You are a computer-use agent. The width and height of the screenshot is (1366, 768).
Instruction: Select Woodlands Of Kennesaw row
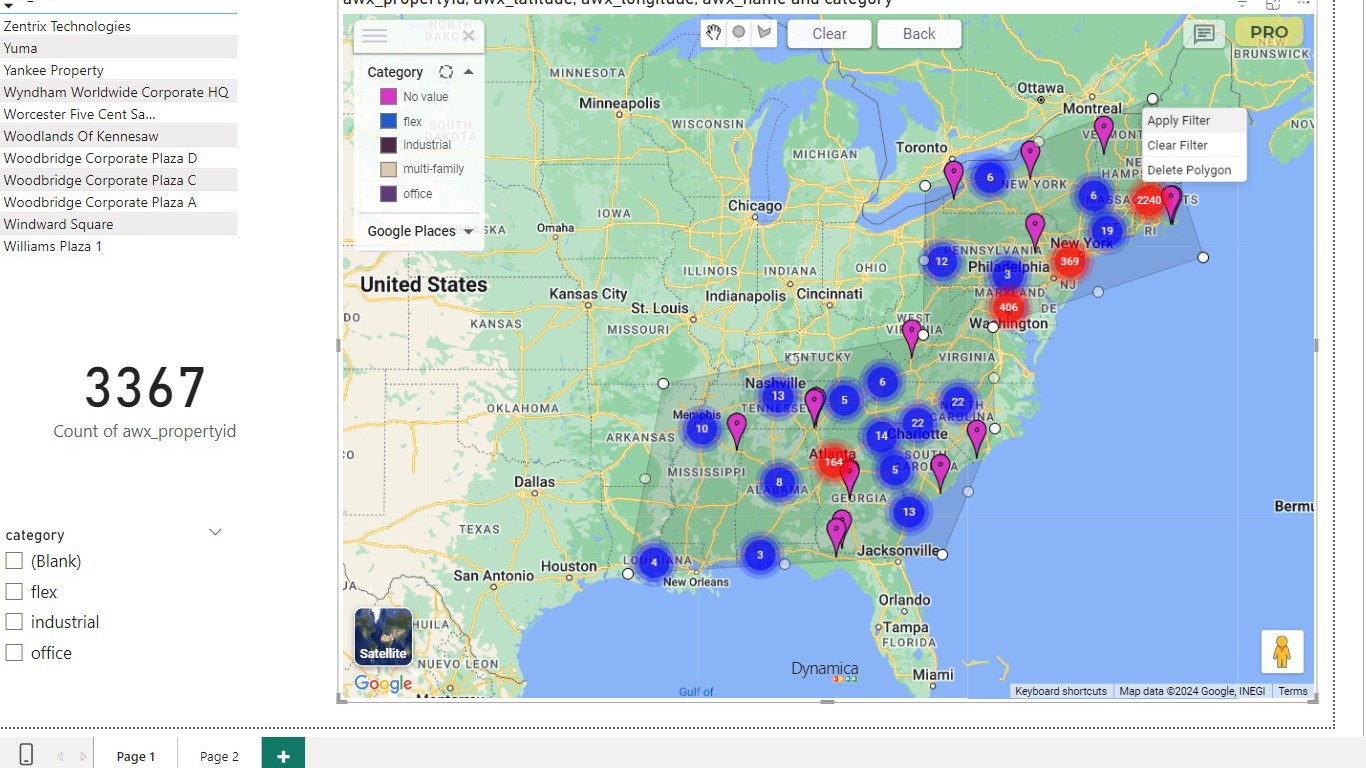(x=119, y=136)
